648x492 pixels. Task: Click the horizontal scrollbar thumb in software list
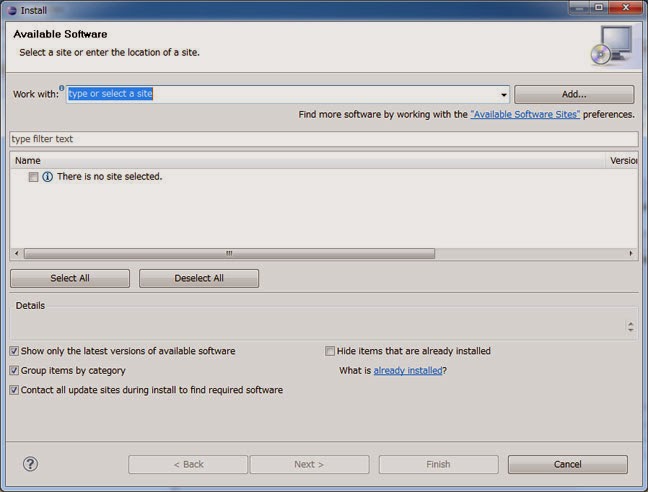click(x=229, y=253)
